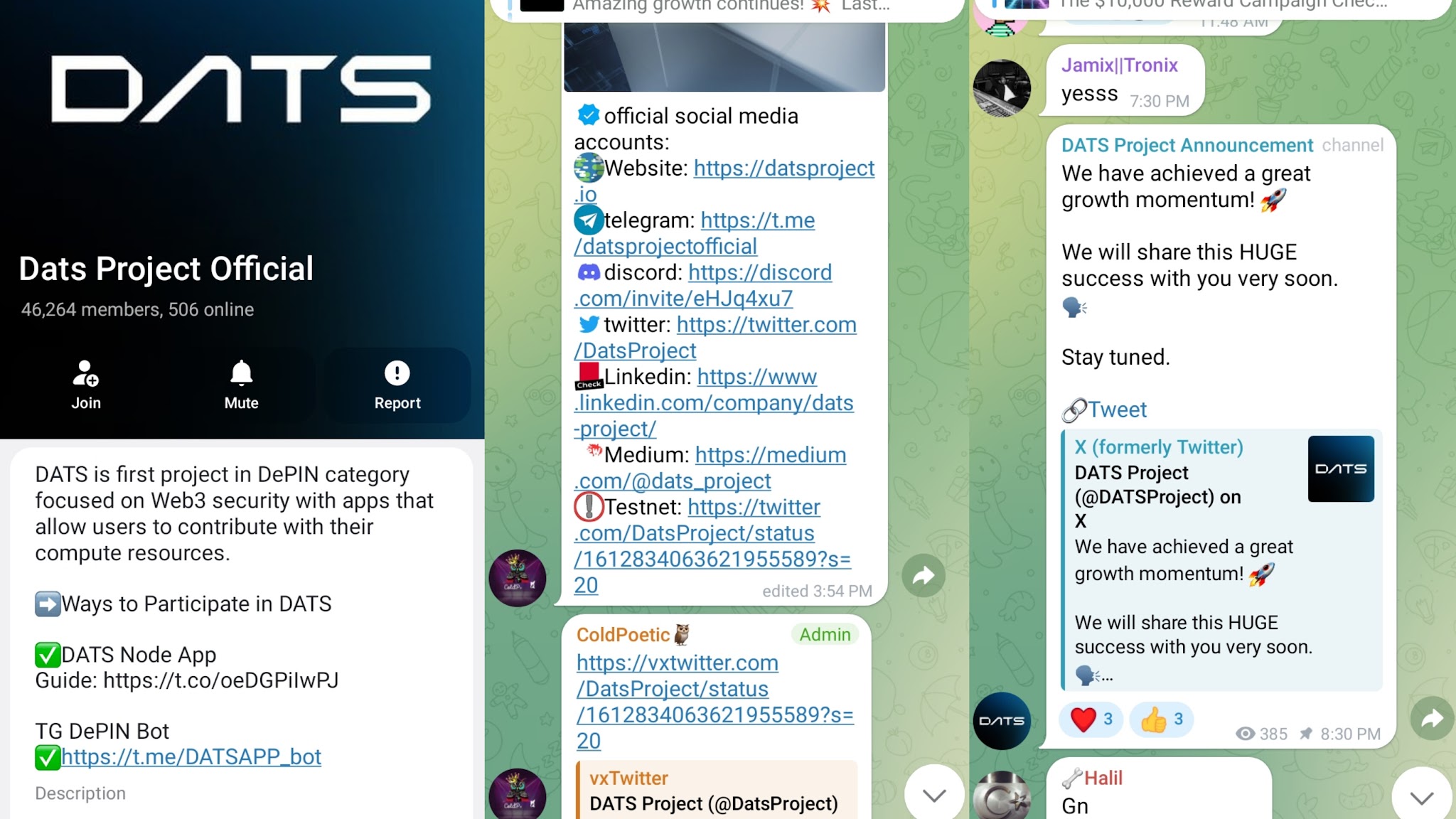The height and width of the screenshot is (819, 1456).
Task: Tap the Admin badge on ColdPoetic's message
Action: [825, 635]
